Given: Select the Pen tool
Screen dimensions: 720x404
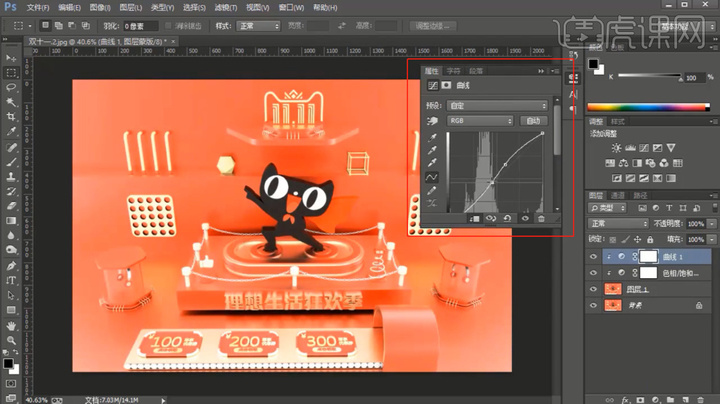Looking at the screenshot, I should click(11, 266).
